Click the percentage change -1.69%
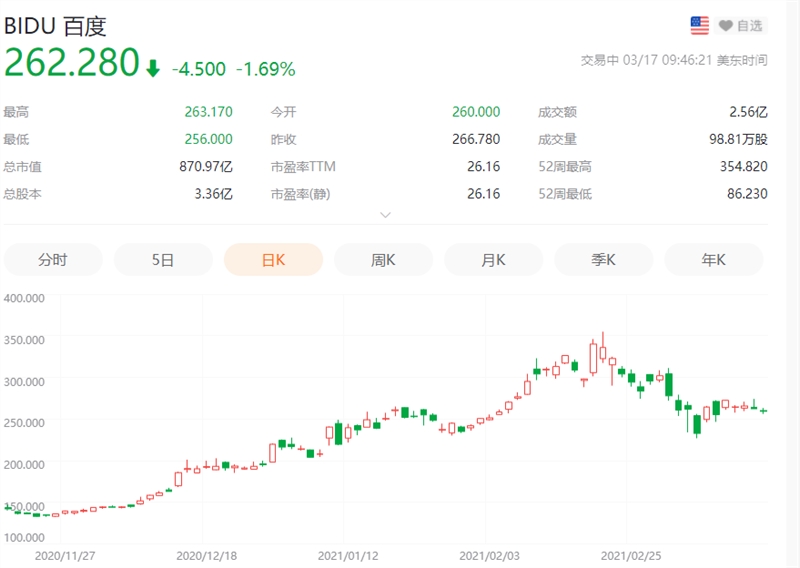800x568 pixels. coord(265,69)
